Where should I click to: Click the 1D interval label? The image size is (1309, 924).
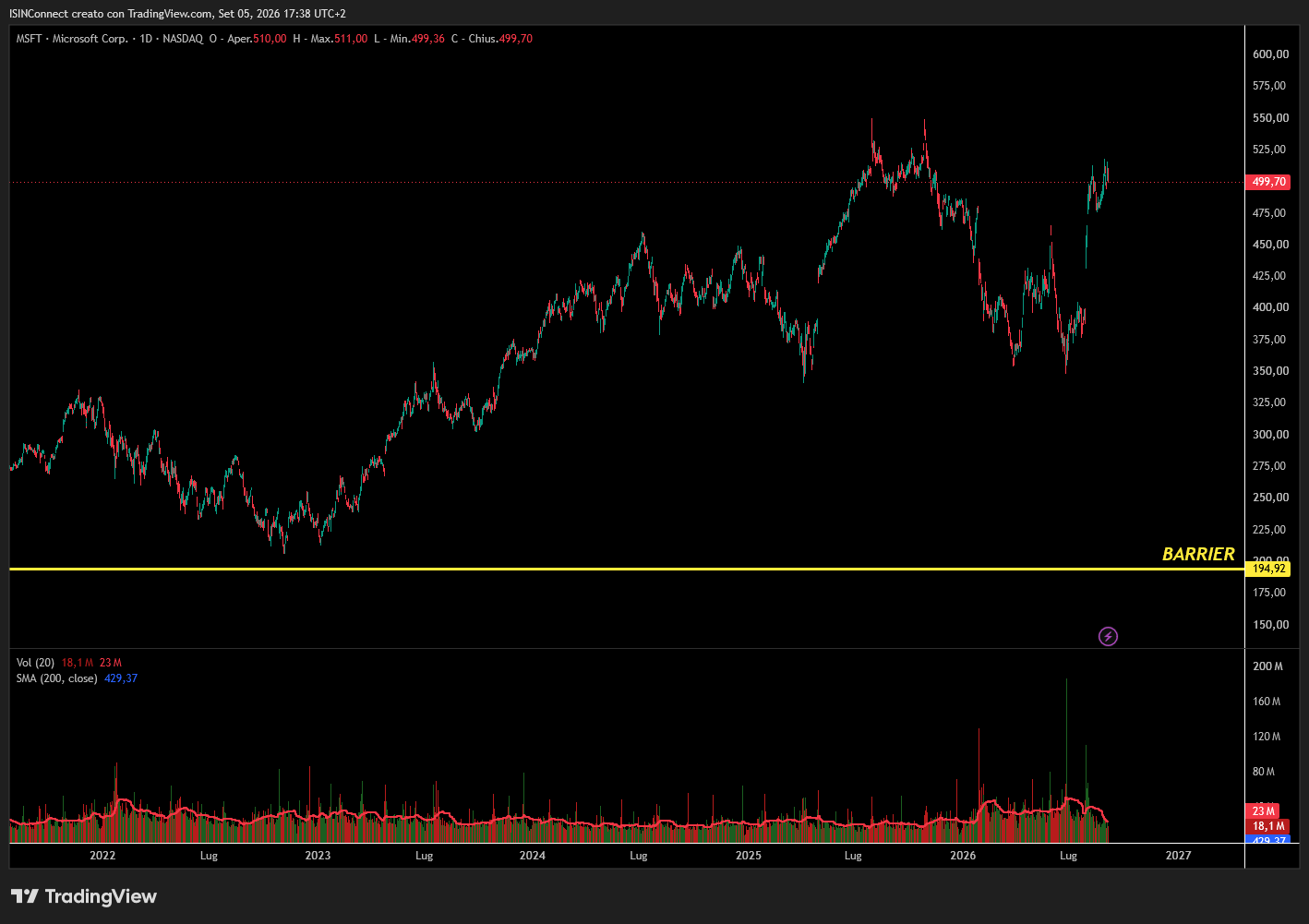146,39
